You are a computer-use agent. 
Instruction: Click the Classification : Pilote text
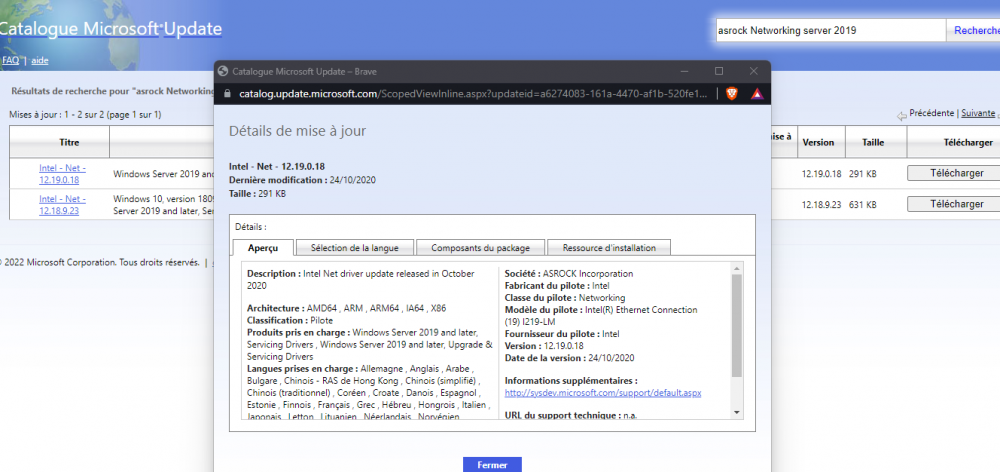click(x=290, y=320)
